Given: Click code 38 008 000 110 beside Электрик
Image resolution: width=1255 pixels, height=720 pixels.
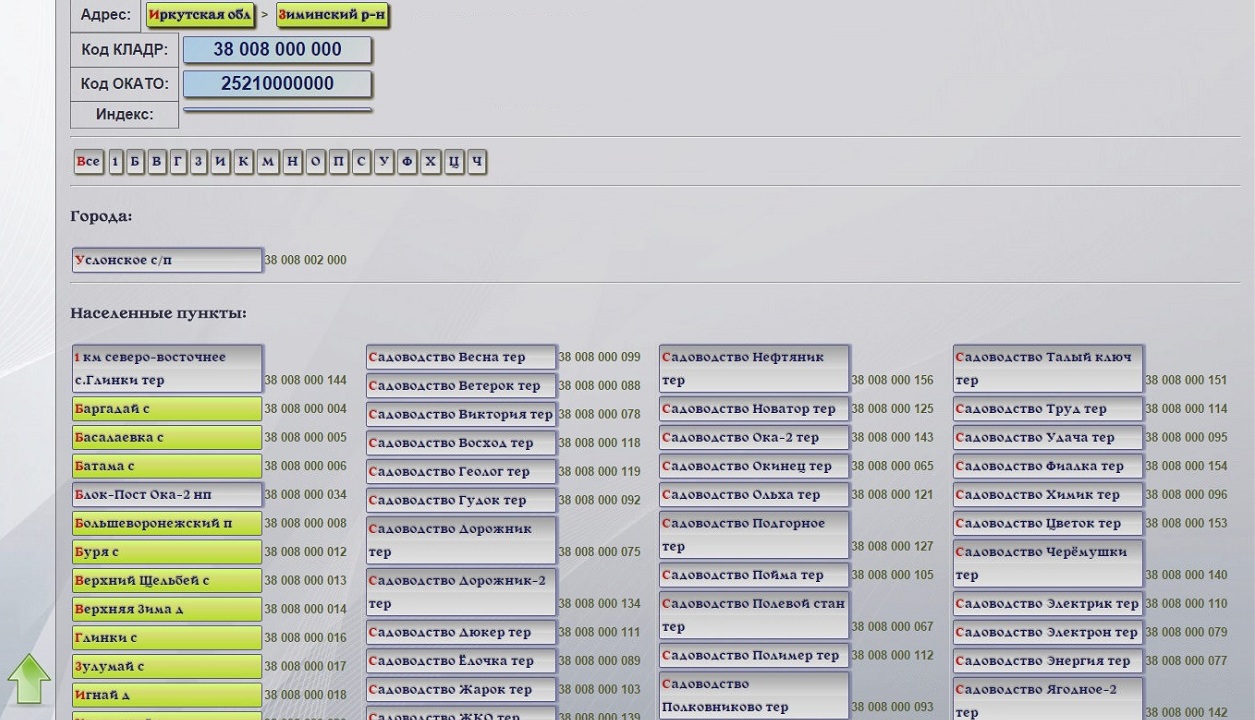Looking at the screenshot, I should 1186,604.
